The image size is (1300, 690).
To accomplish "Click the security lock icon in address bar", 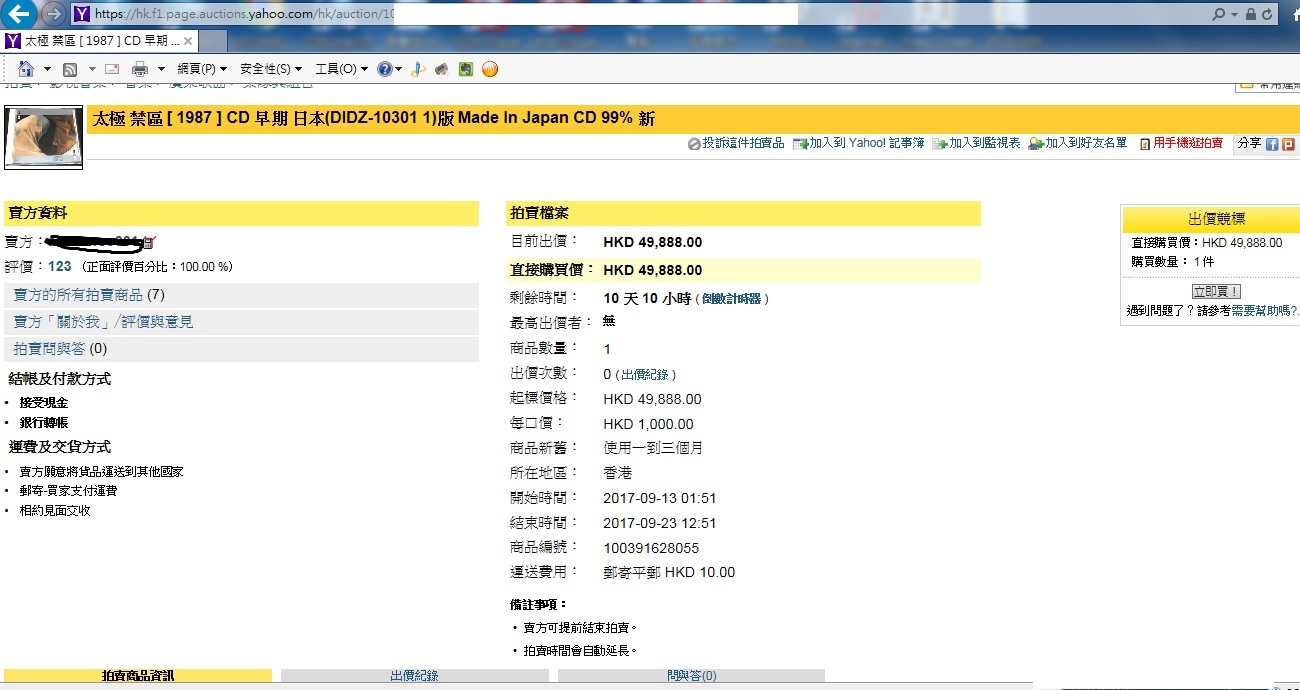I will click(x=1250, y=15).
